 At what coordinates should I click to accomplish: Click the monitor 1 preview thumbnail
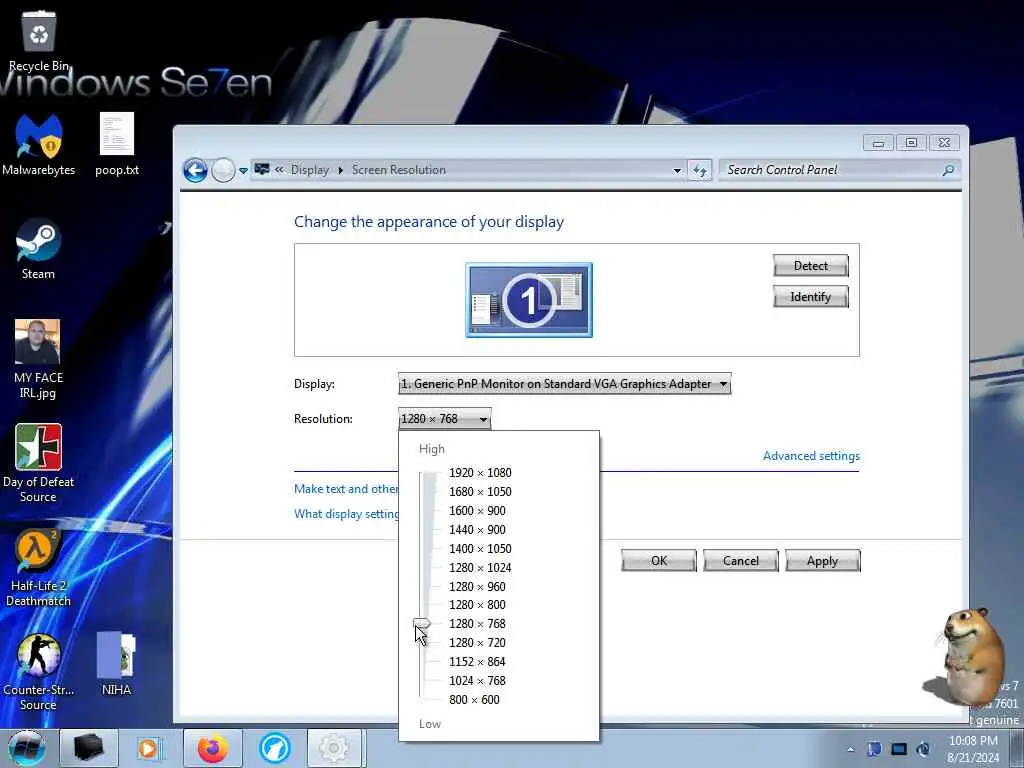(529, 300)
